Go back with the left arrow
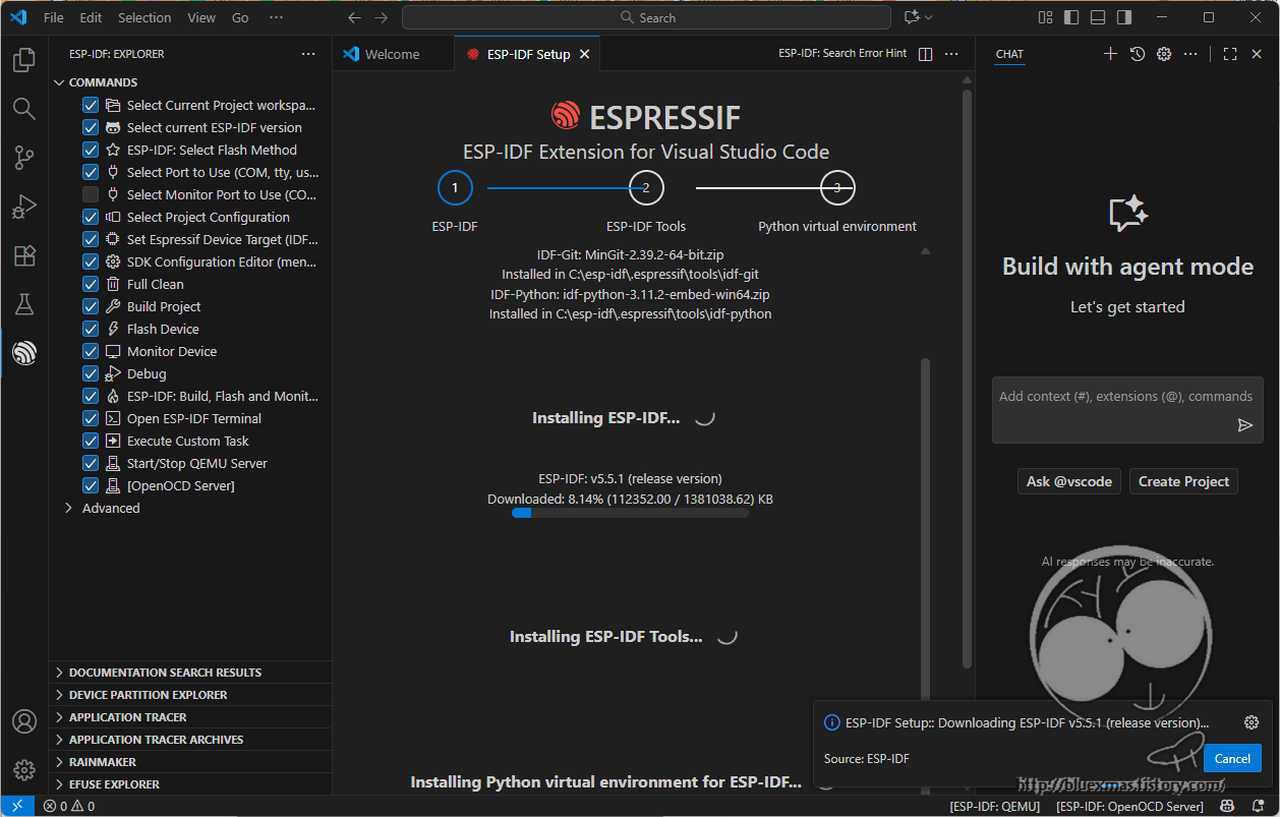Screen dimensions: 1280x817 click(354, 18)
